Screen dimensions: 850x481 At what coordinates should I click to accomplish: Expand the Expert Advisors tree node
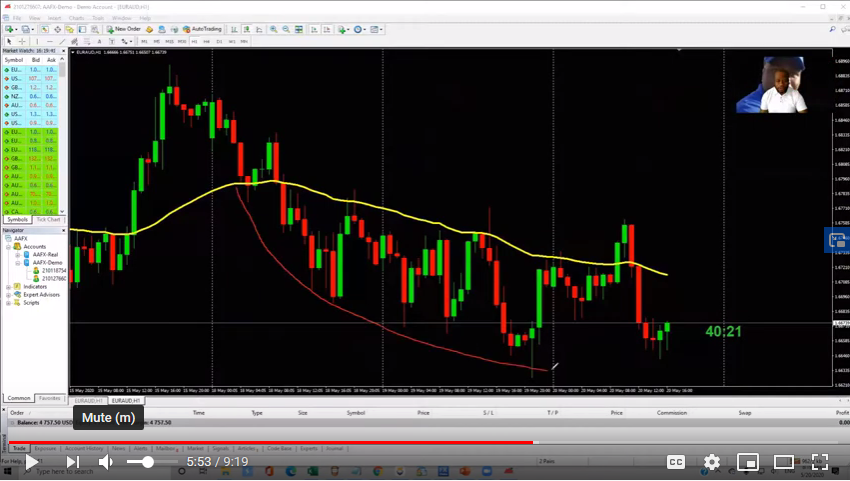click(9, 295)
